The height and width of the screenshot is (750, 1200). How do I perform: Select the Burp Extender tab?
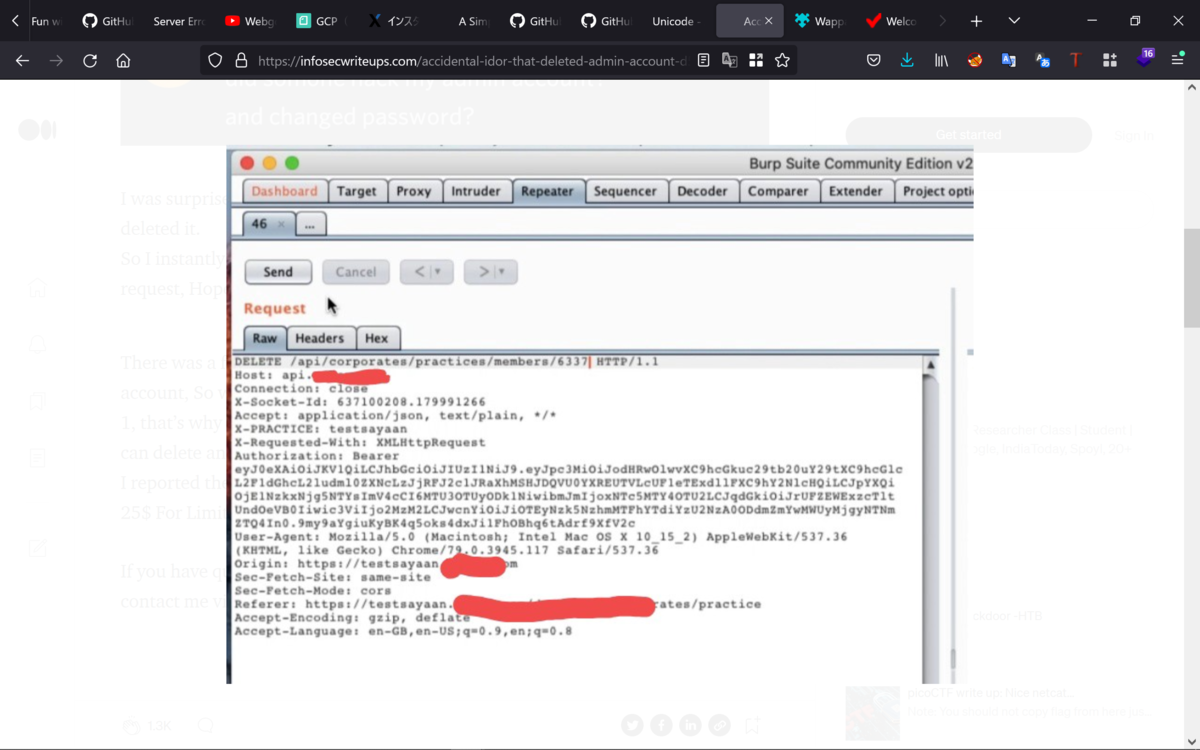pos(856,191)
